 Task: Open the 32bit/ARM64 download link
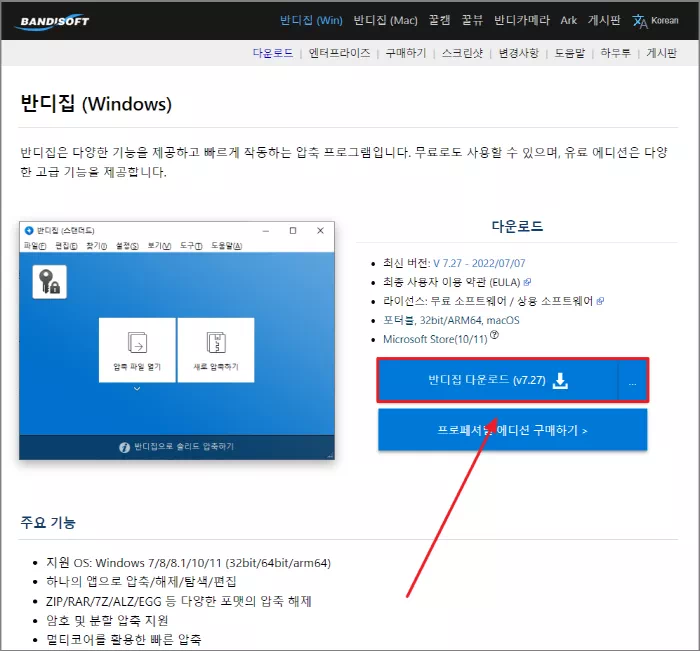(450, 321)
